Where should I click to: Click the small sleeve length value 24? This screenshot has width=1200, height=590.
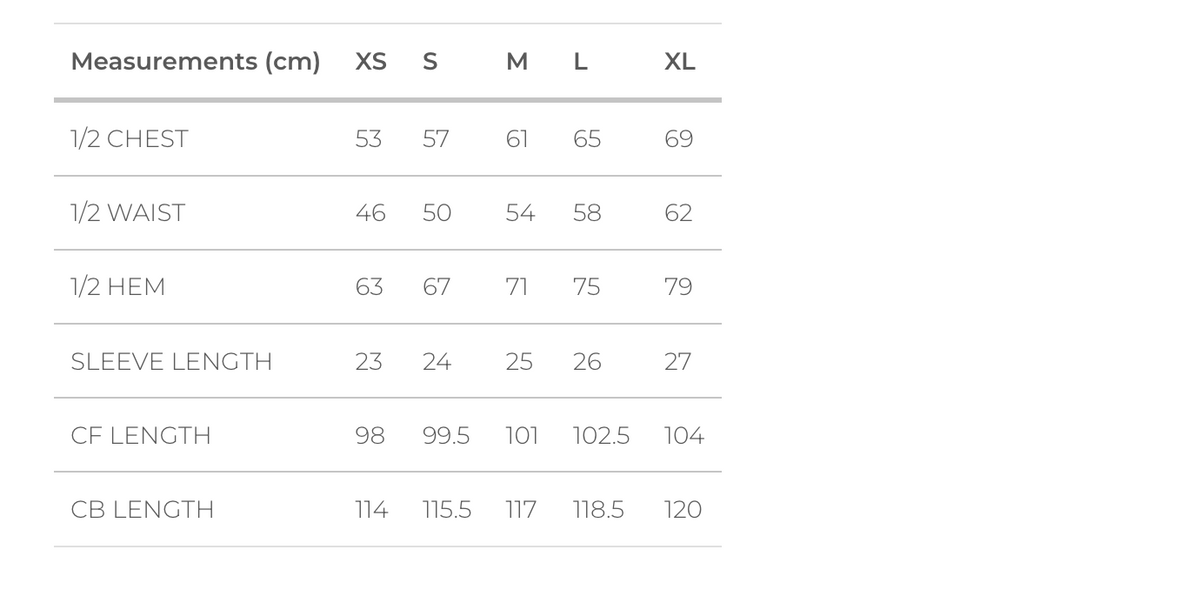[437, 362]
